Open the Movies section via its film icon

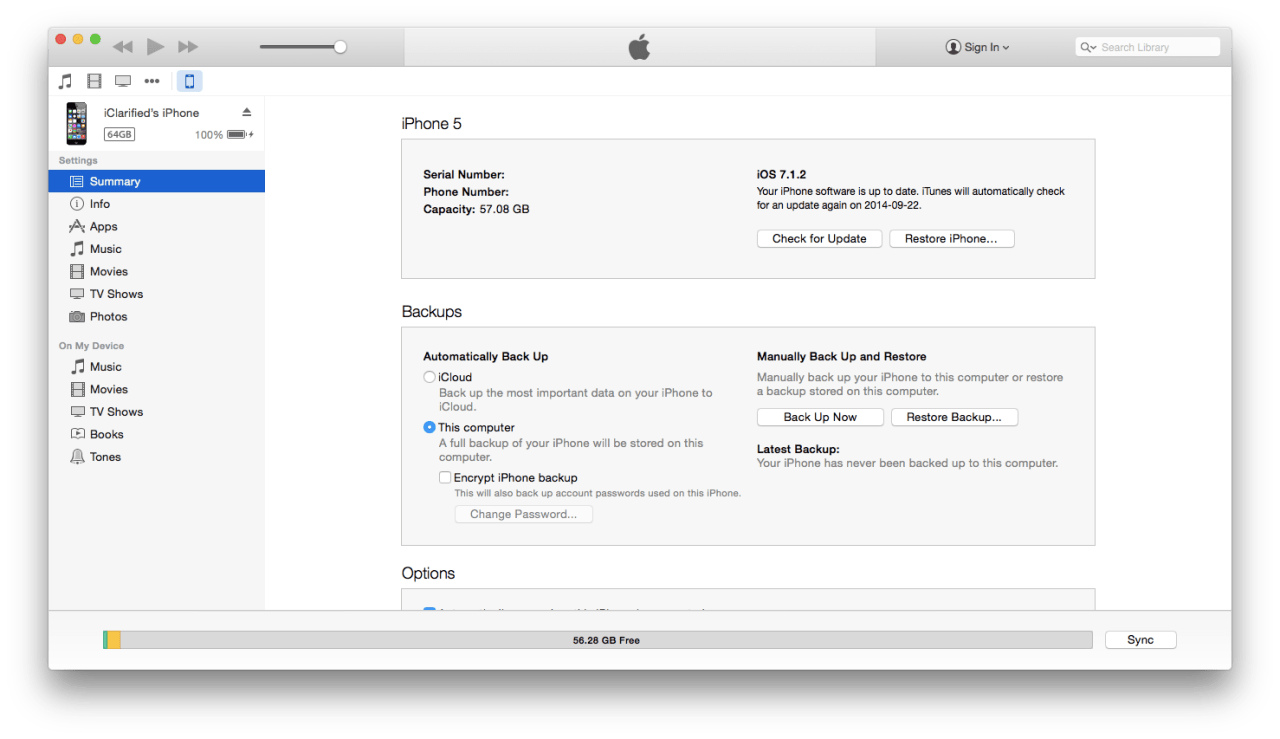94,81
